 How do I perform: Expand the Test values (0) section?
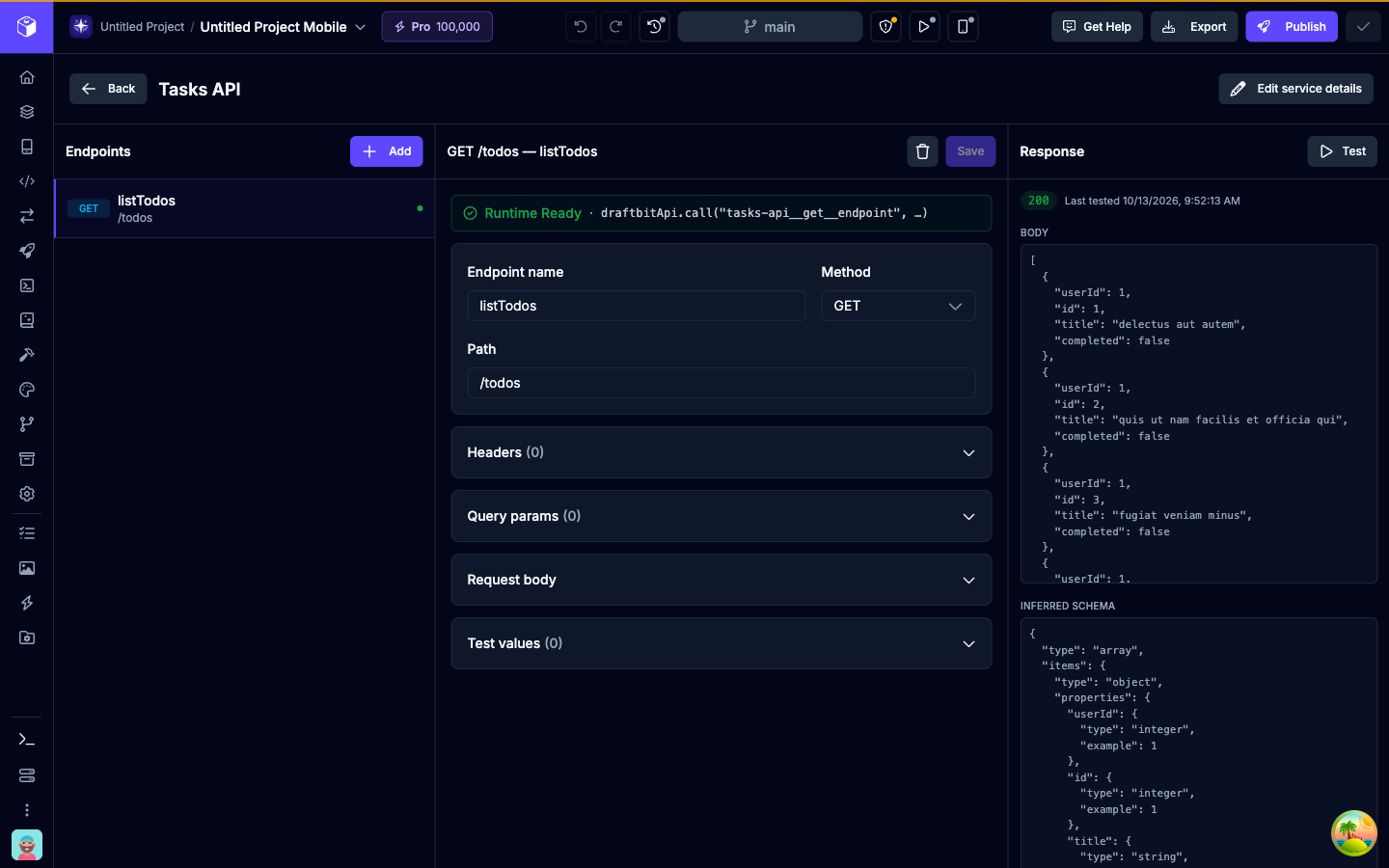(x=722, y=643)
